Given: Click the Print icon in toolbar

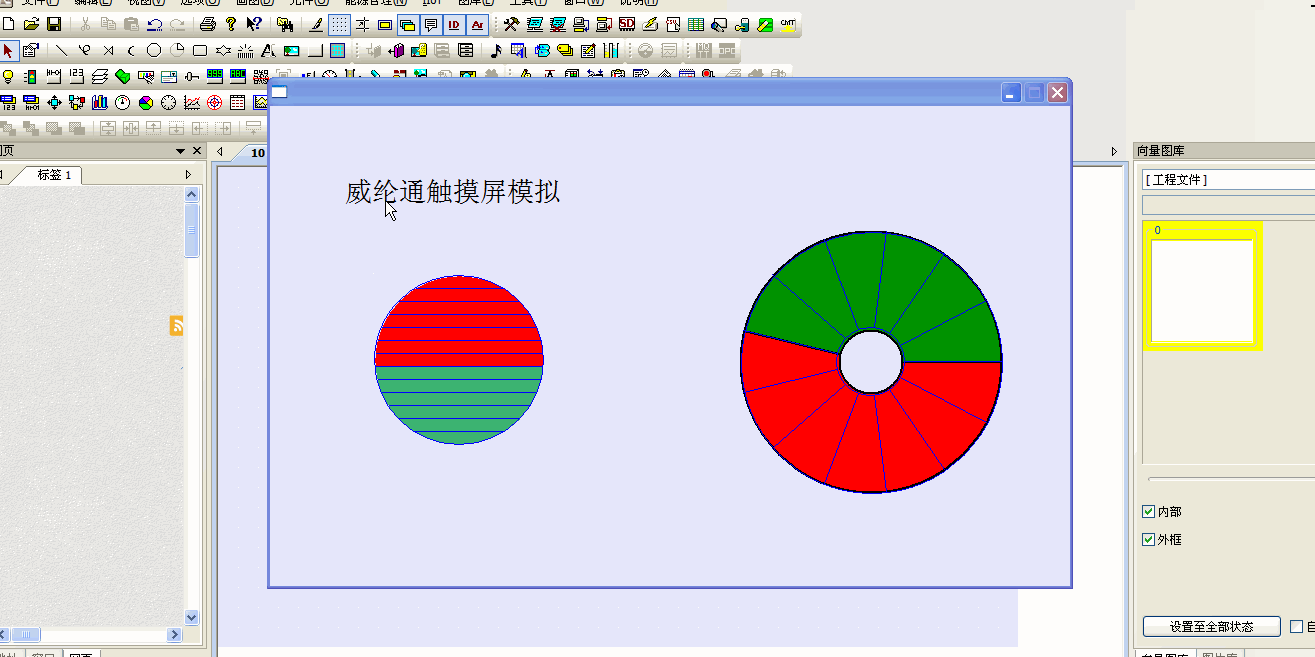Looking at the screenshot, I should click(208, 24).
